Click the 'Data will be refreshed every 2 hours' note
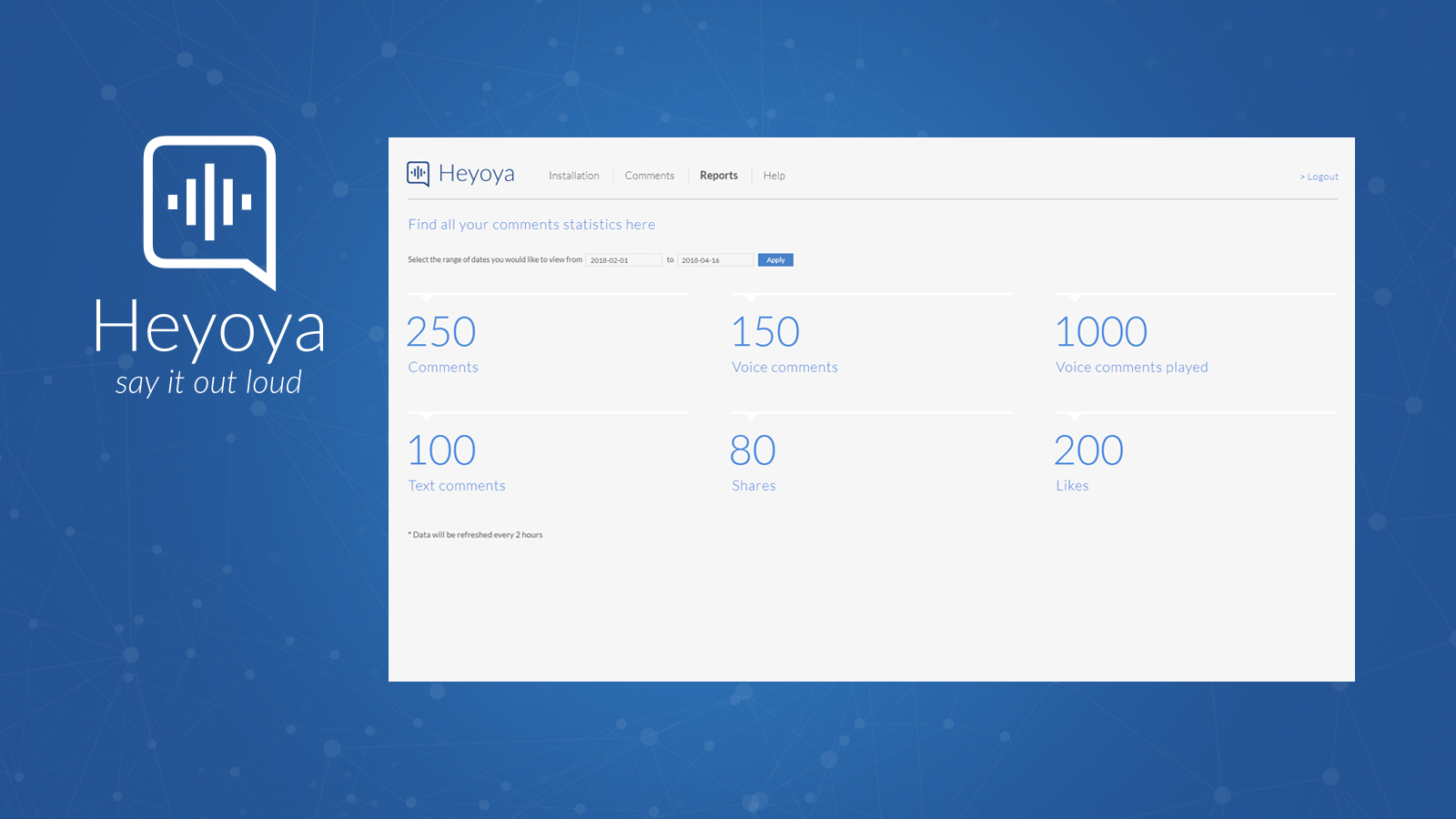Viewport: 1456px width, 819px height. coord(475,535)
